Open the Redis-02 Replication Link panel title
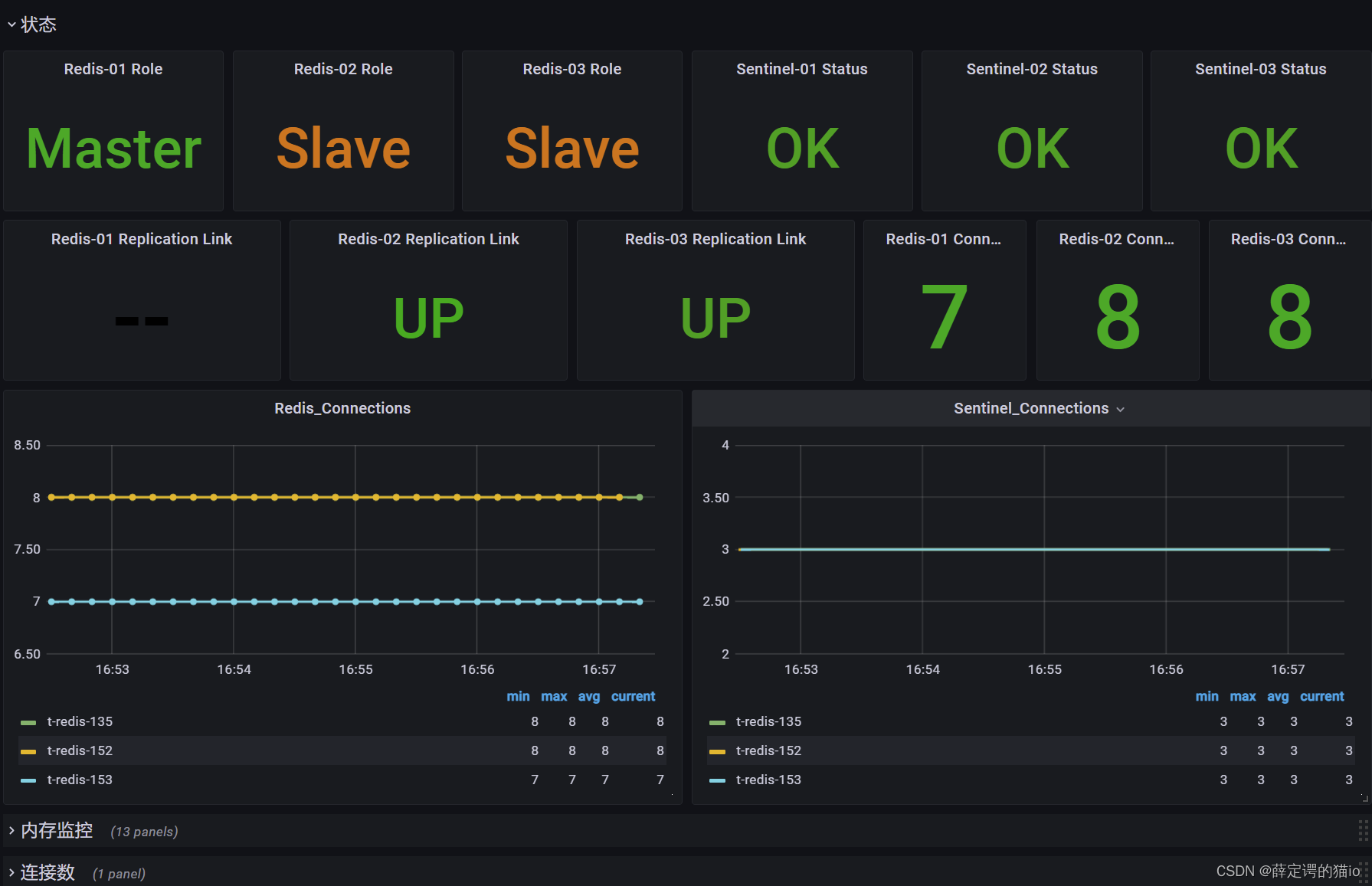The image size is (1372, 886). [x=428, y=239]
